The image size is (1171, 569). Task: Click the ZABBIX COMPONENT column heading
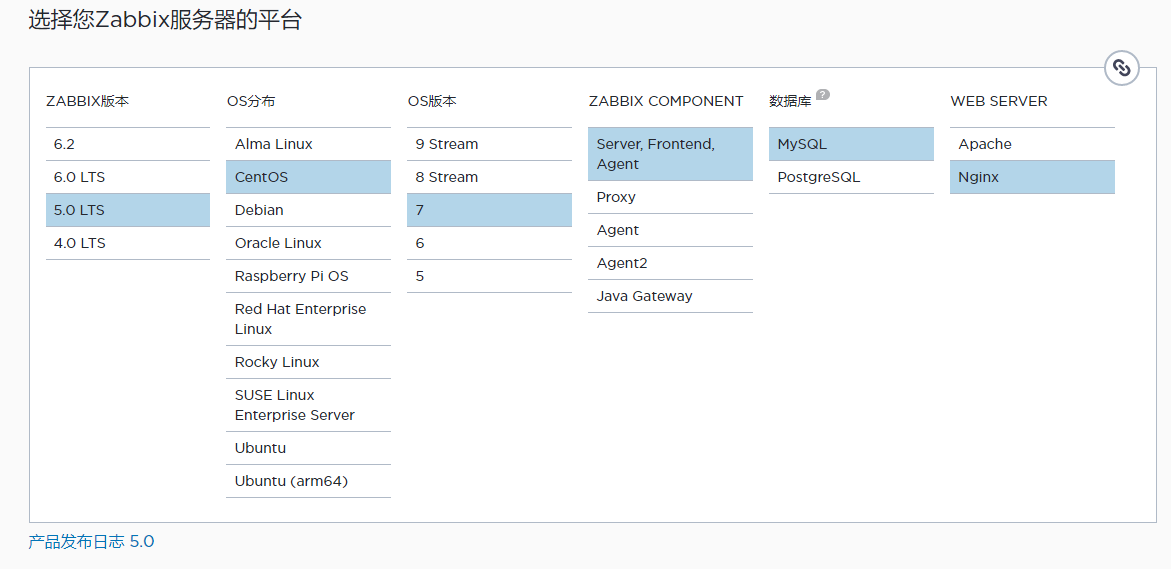[x=665, y=102]
